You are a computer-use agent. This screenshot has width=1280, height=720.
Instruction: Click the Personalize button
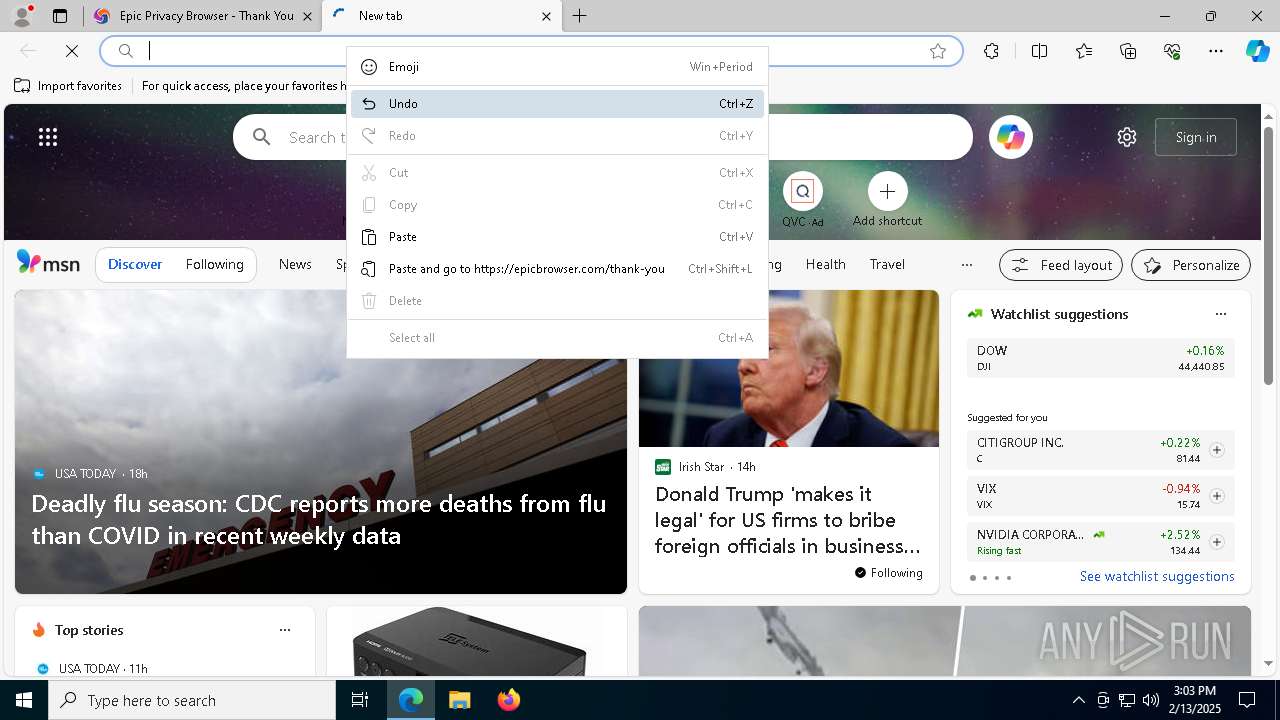tap(1191, 265)
